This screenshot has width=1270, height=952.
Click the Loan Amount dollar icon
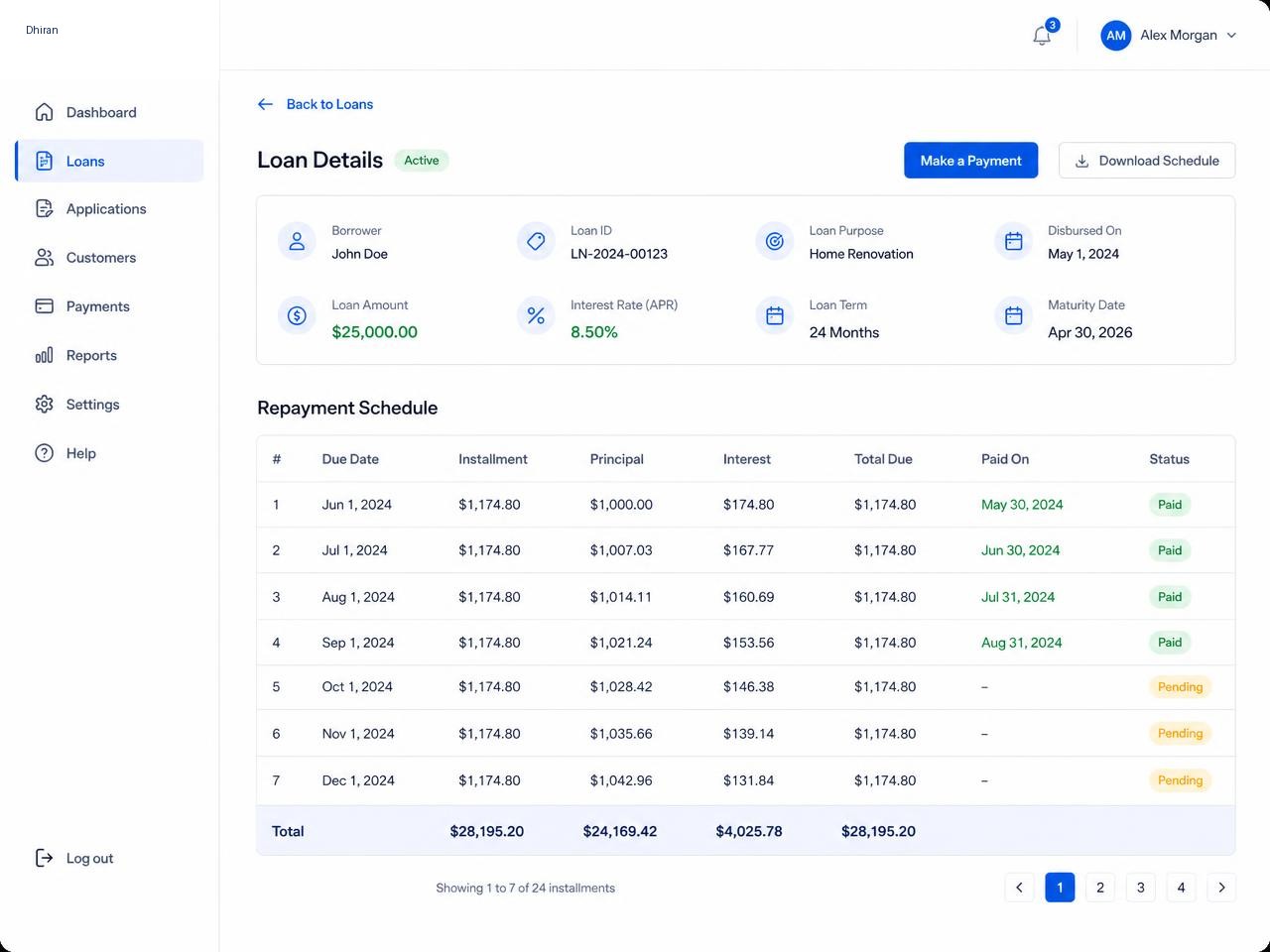[x=297, y=315]
